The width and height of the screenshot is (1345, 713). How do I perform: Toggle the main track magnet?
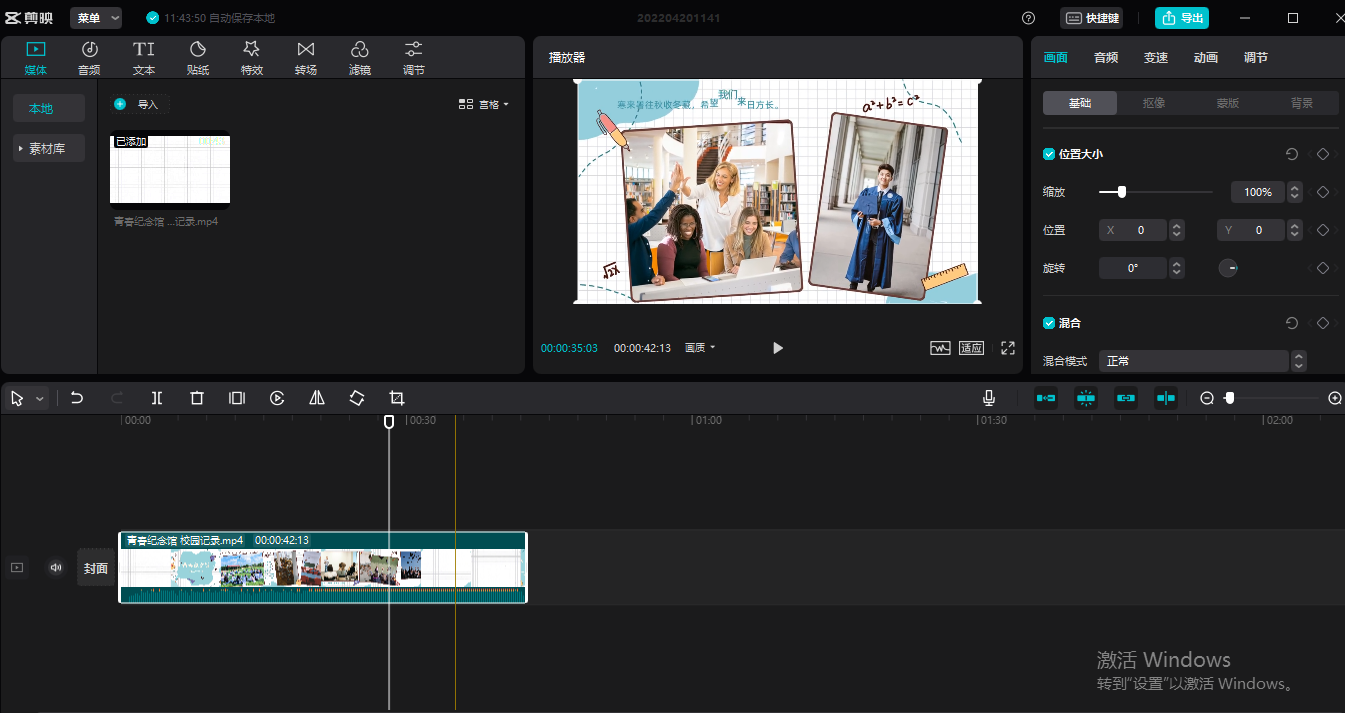[1046, 398]
